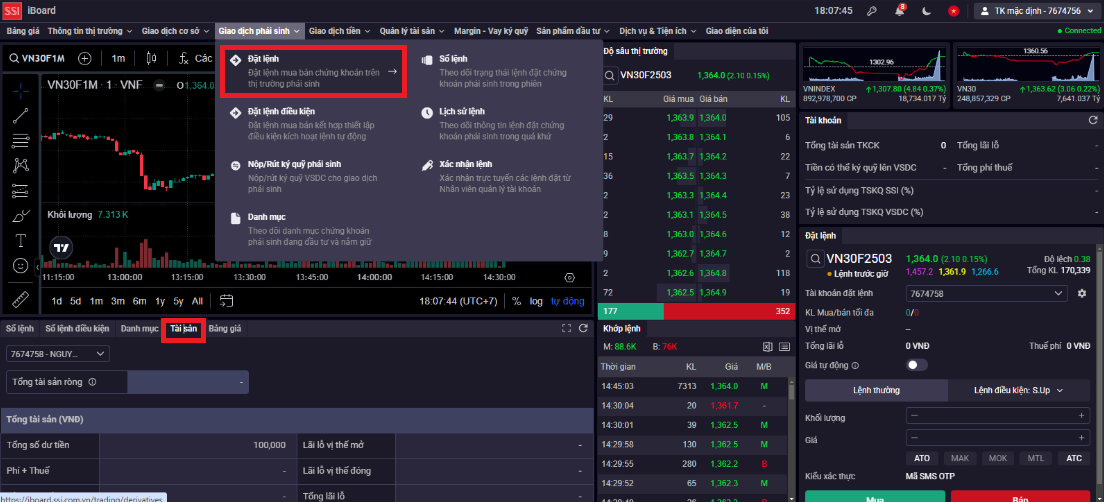1104x502 pixels.
Task: Toggle the Giá tự động switch
Action: tap(916, 365)
